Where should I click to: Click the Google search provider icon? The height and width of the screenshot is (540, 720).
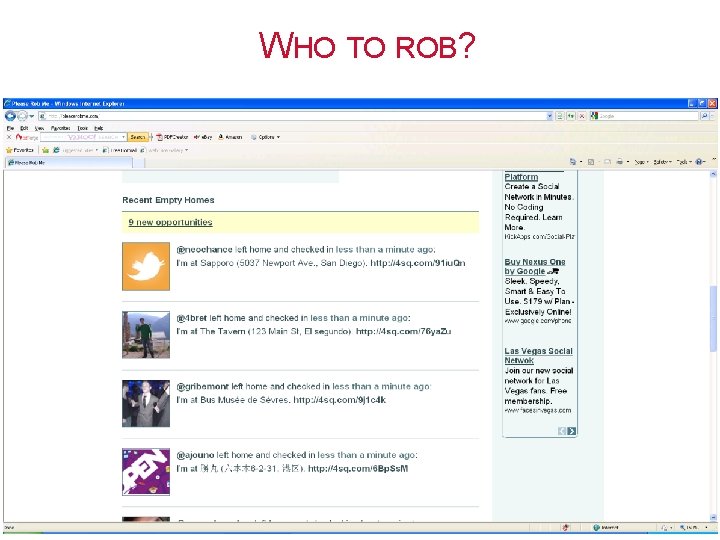coord(594,116)
